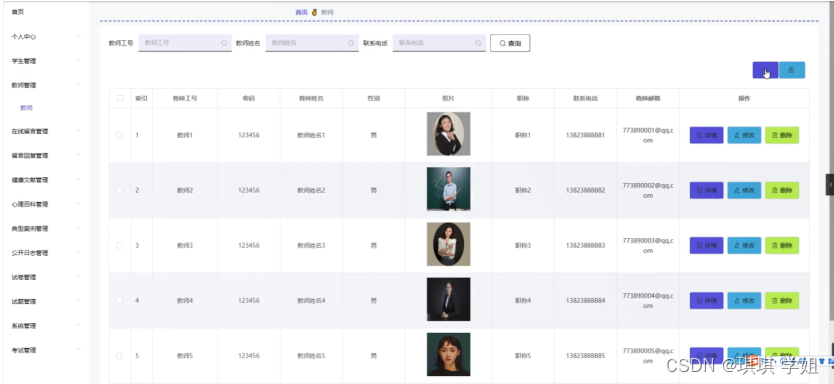The width and height of the screenshot is (834, 384).
Task: Click the 职称2 cell
Action: click(523, 190)
